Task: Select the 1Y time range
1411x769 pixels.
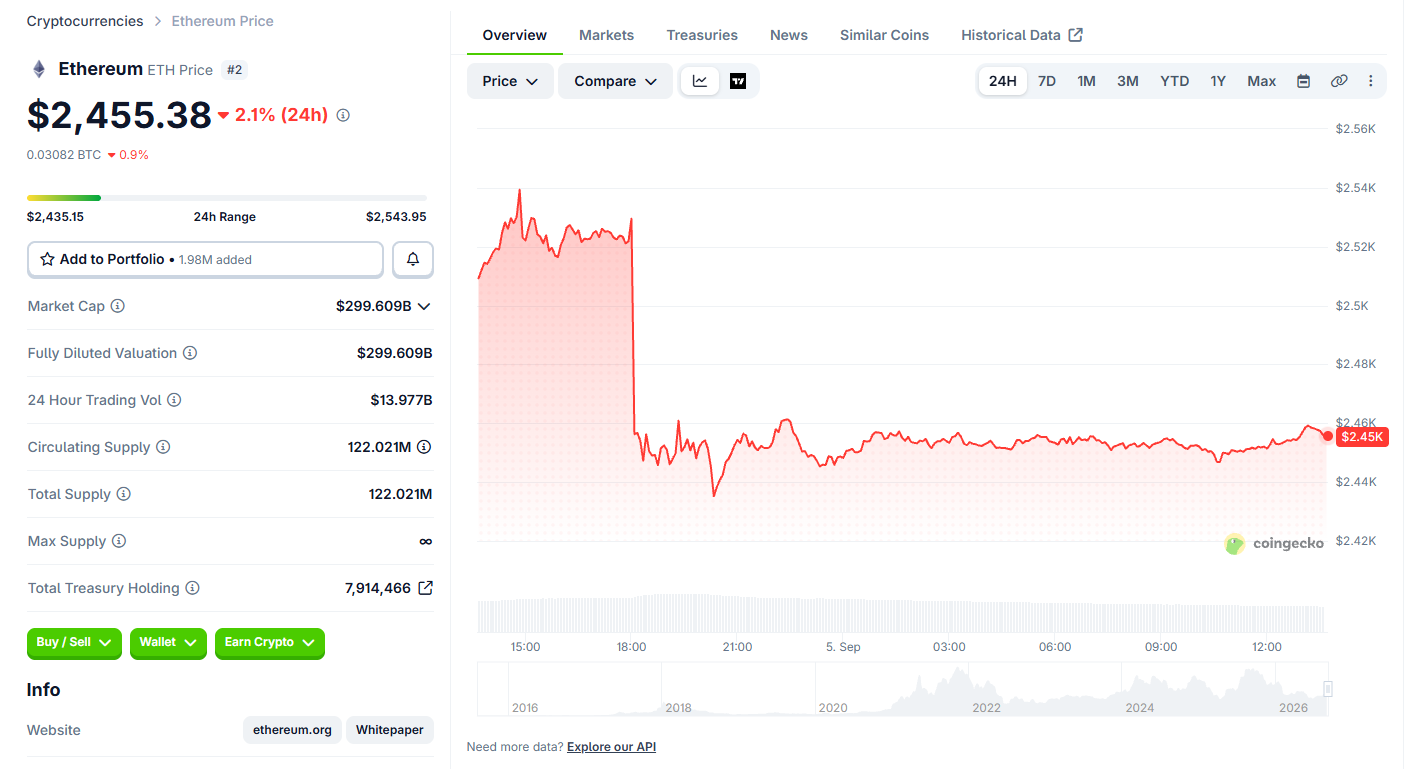Action: pos(1218,81)
